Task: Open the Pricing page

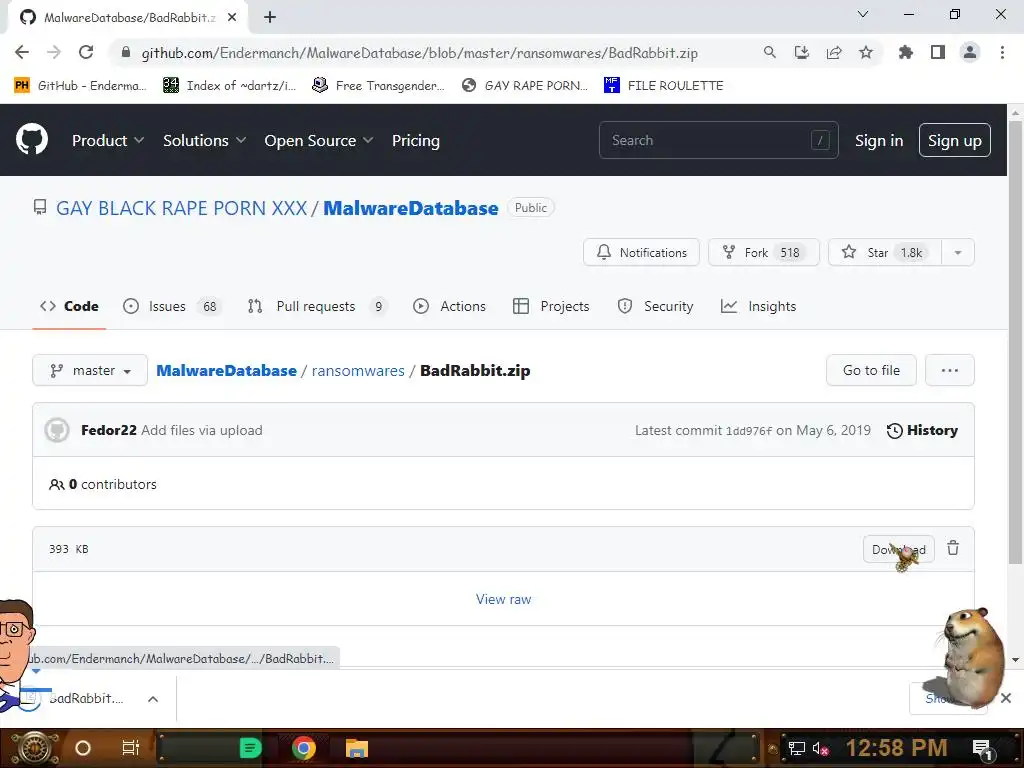Action: [415, 140]
